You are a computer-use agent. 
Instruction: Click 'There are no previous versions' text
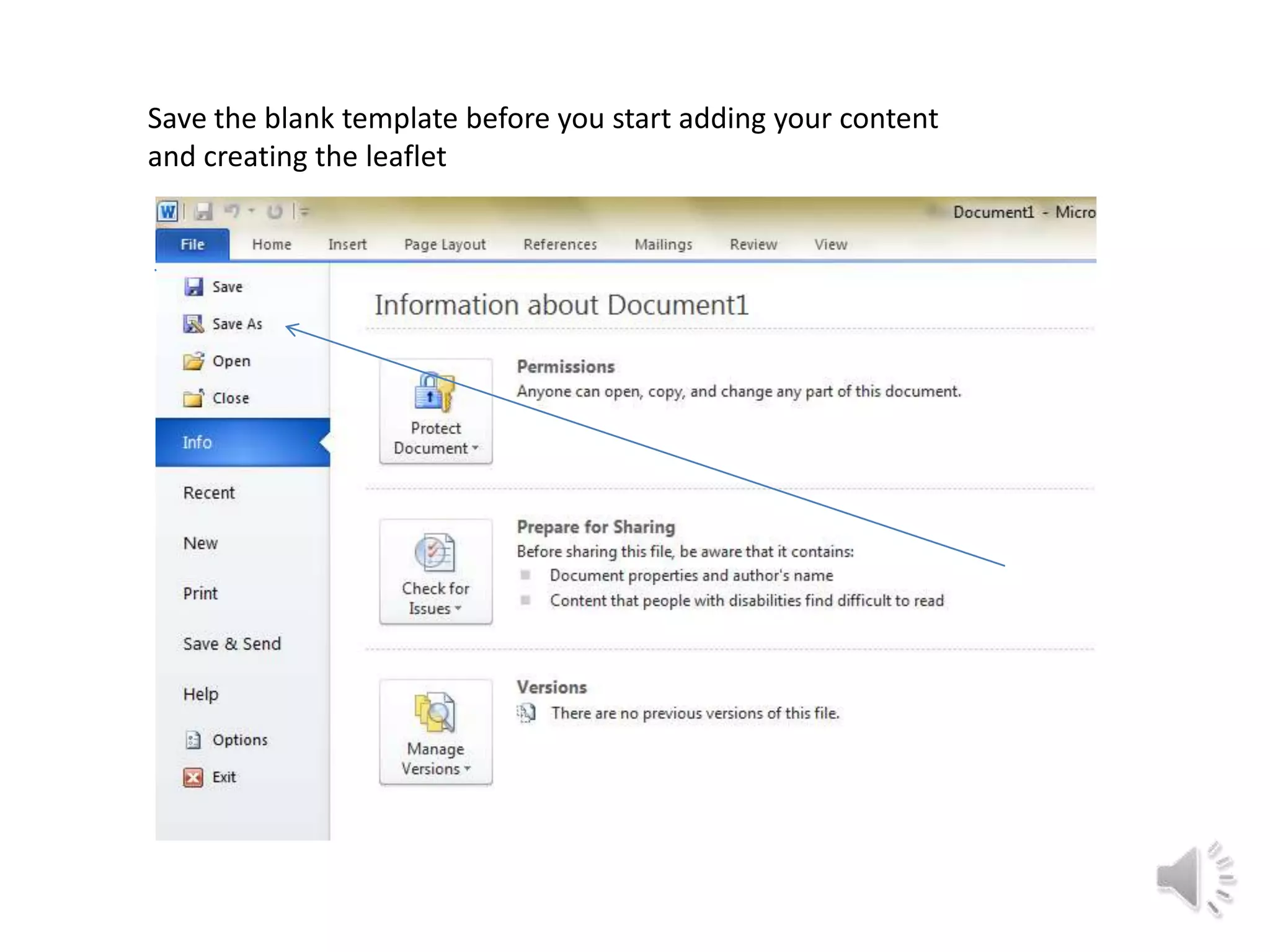click(x=695, y=713)
